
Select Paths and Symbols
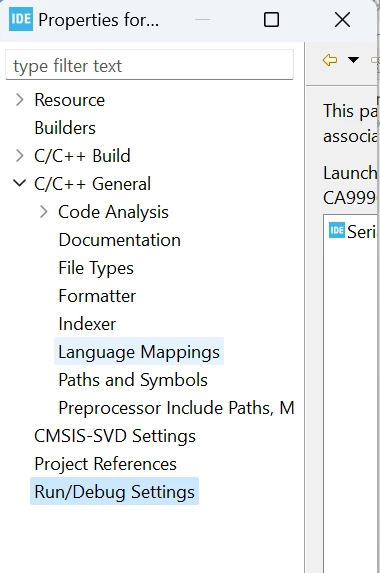(x=133, y=380)
